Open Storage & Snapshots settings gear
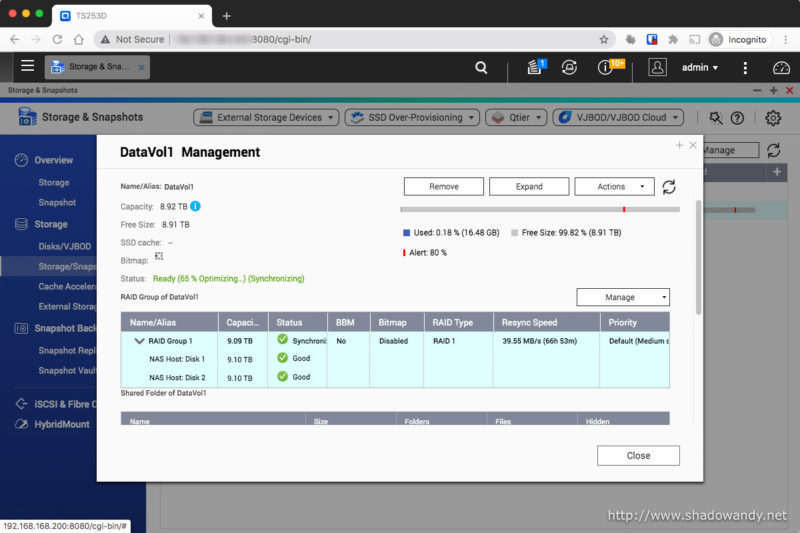Viewport: 800px width, 533px height. tap(773, 118)
